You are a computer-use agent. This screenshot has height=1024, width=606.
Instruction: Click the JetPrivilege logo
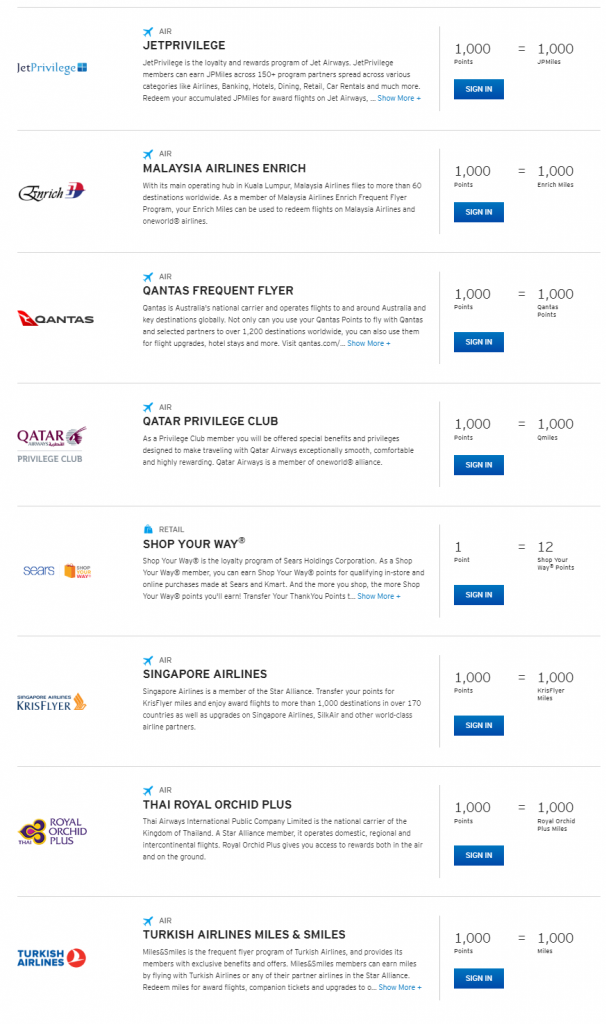(52, 68)
